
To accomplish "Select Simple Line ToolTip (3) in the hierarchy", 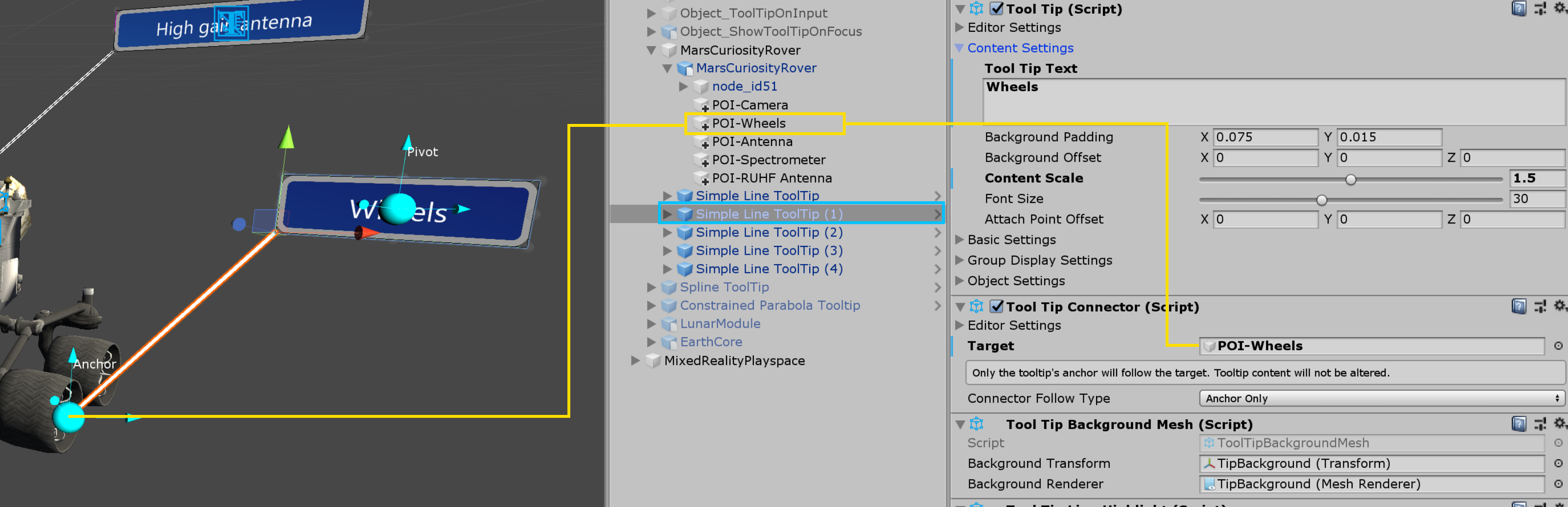I will click(x=770, y=250).
